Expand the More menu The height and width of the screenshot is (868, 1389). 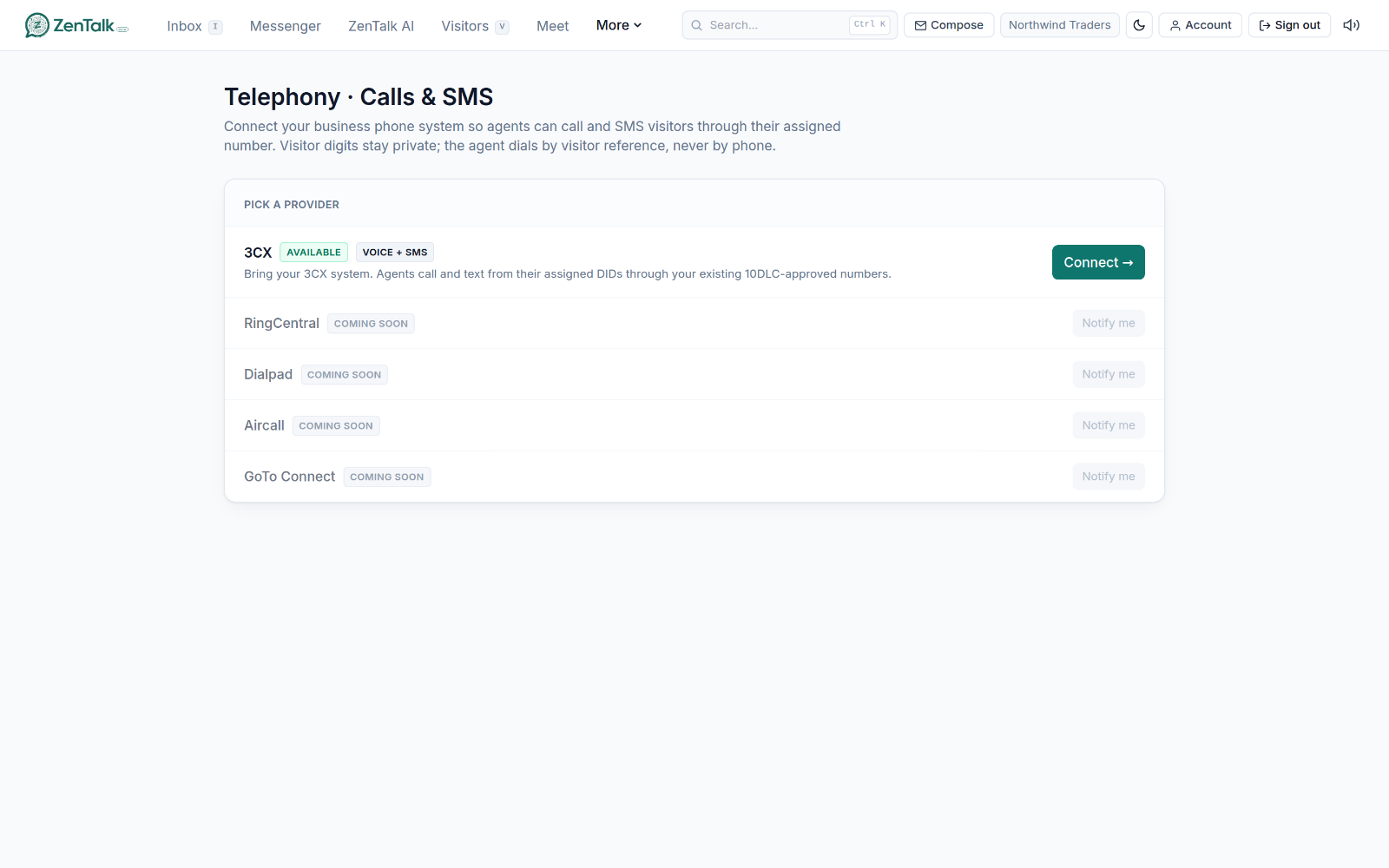pyautogui.click(x=618, y=25)
